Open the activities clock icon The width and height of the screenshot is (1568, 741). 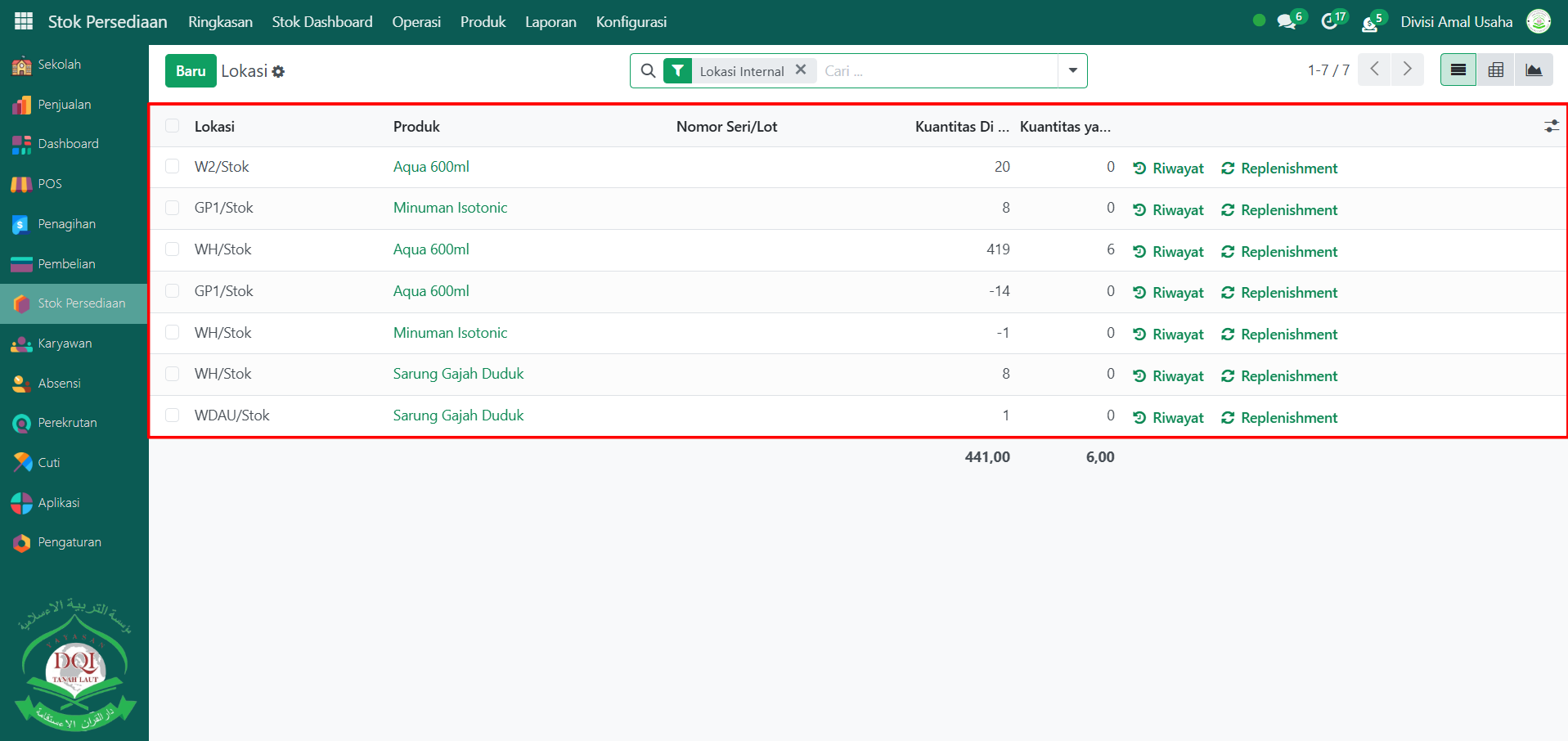point(1329,22)
